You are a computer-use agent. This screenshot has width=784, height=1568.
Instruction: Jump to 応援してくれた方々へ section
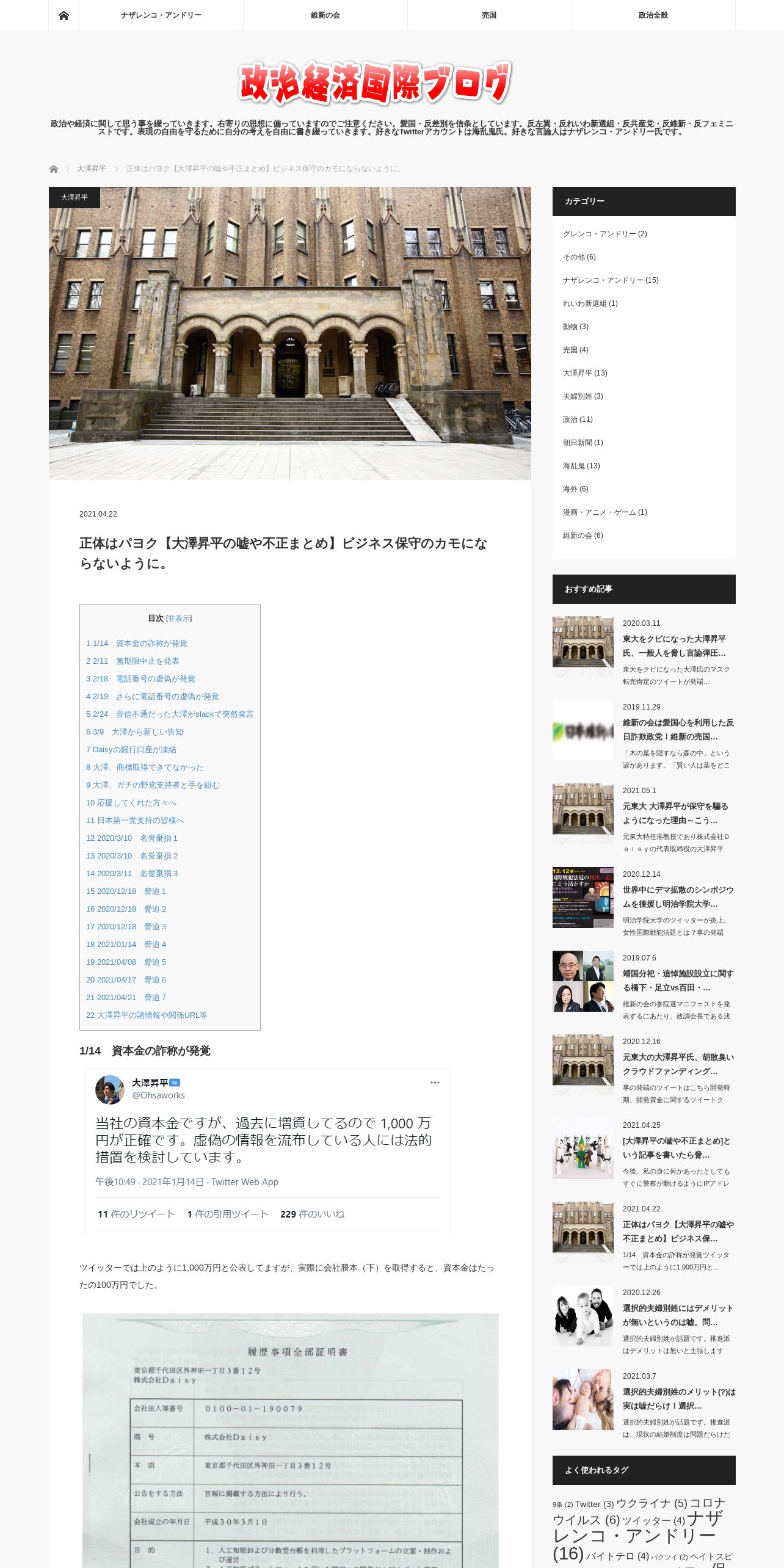pos(131,803)
